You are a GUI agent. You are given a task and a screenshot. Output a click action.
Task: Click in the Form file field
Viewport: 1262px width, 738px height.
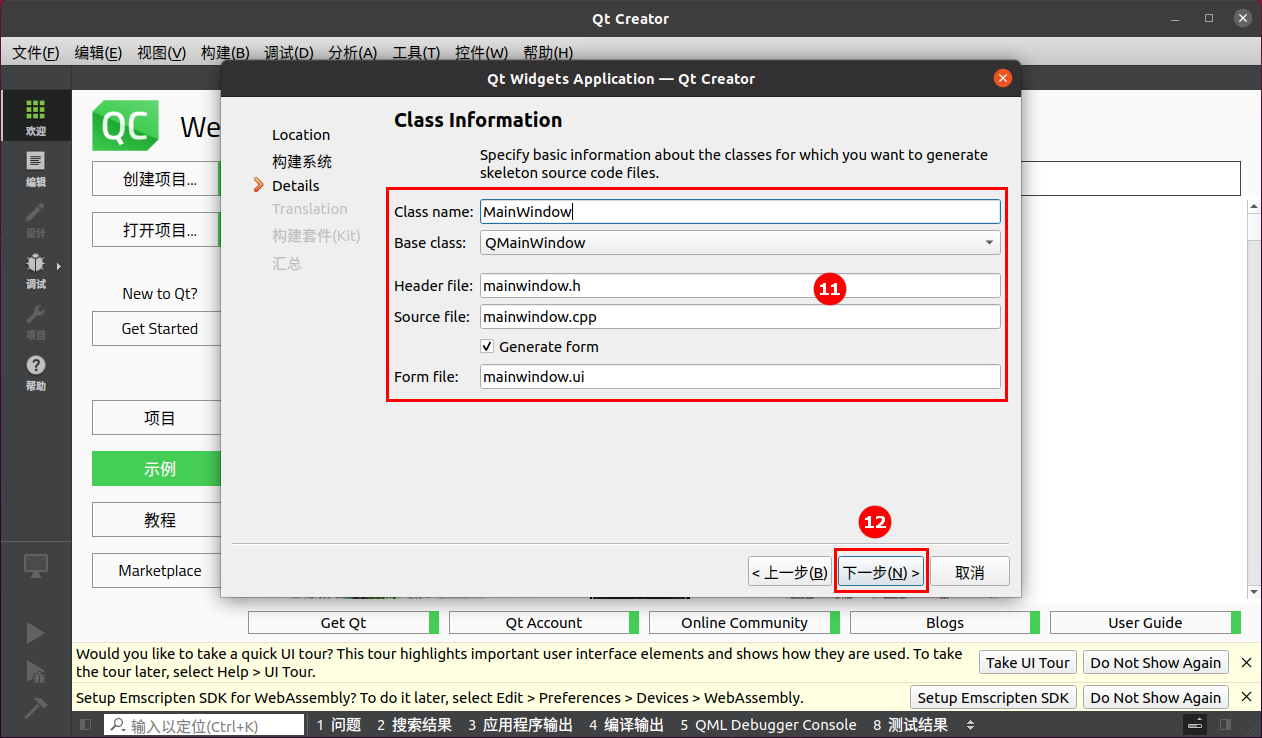[740, 376]
